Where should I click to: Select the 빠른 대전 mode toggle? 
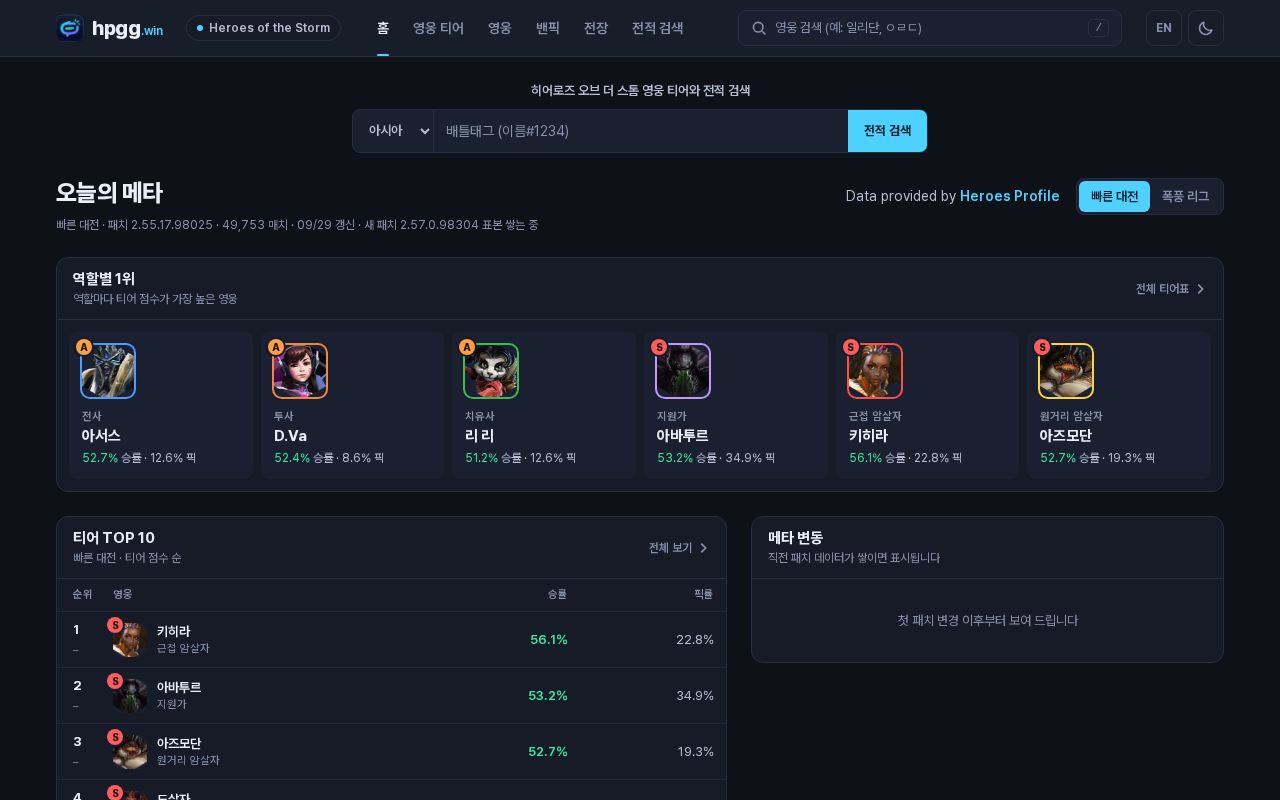(x=1114, y=196)
